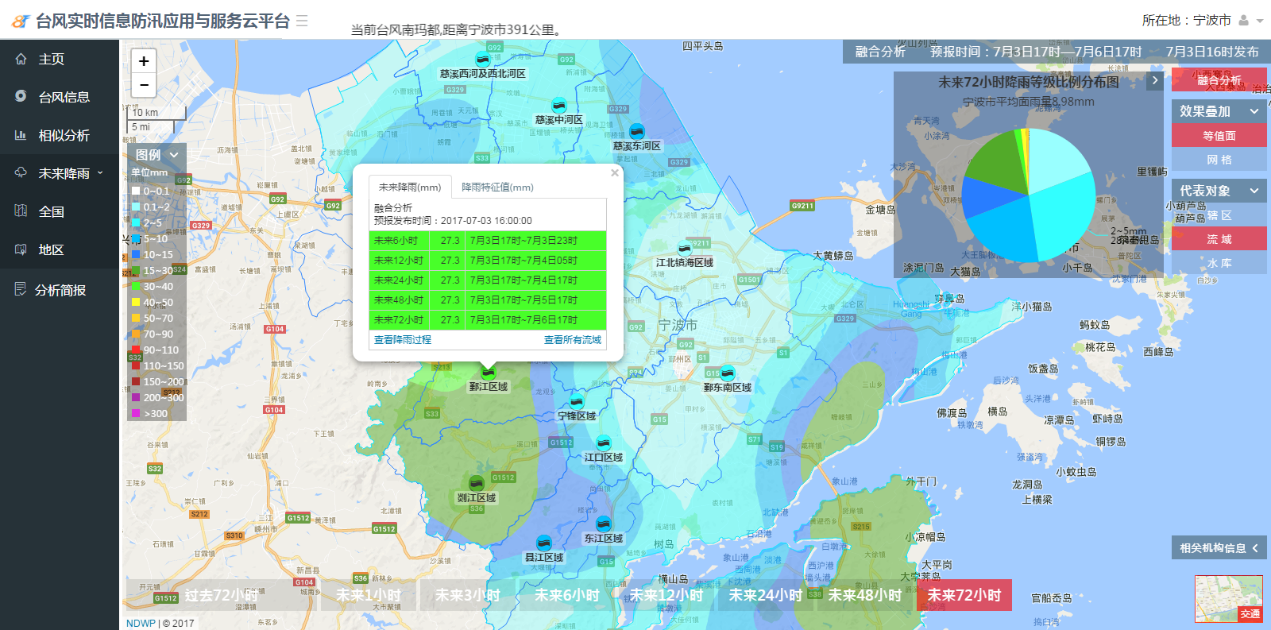Click the 鄞东南区域 basin marker icon
This screenshot has height=630, width=1271.
click(x=727, y=372)
